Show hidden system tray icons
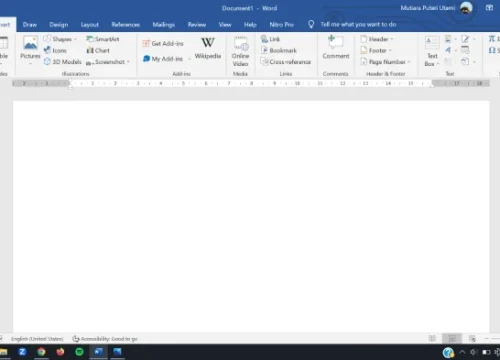 pos(462,352)
